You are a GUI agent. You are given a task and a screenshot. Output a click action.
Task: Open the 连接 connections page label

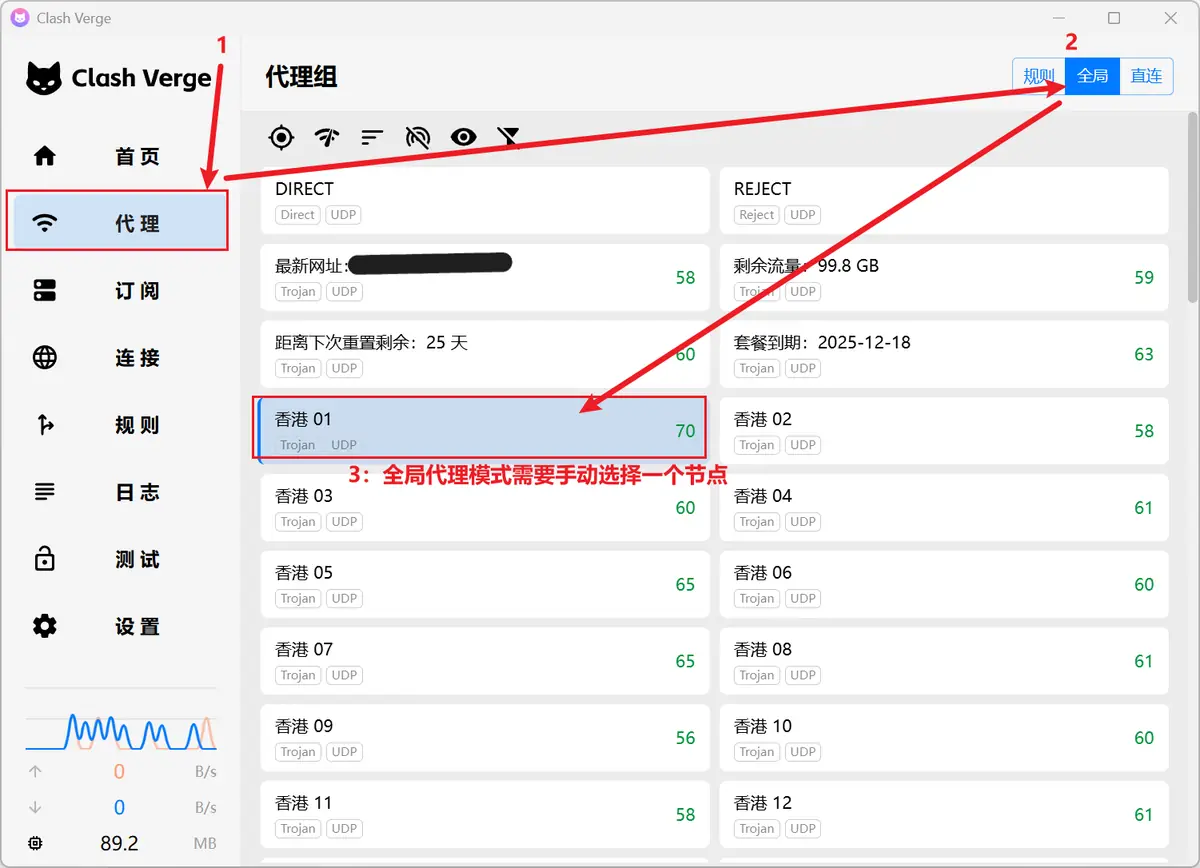pos(137,358)
